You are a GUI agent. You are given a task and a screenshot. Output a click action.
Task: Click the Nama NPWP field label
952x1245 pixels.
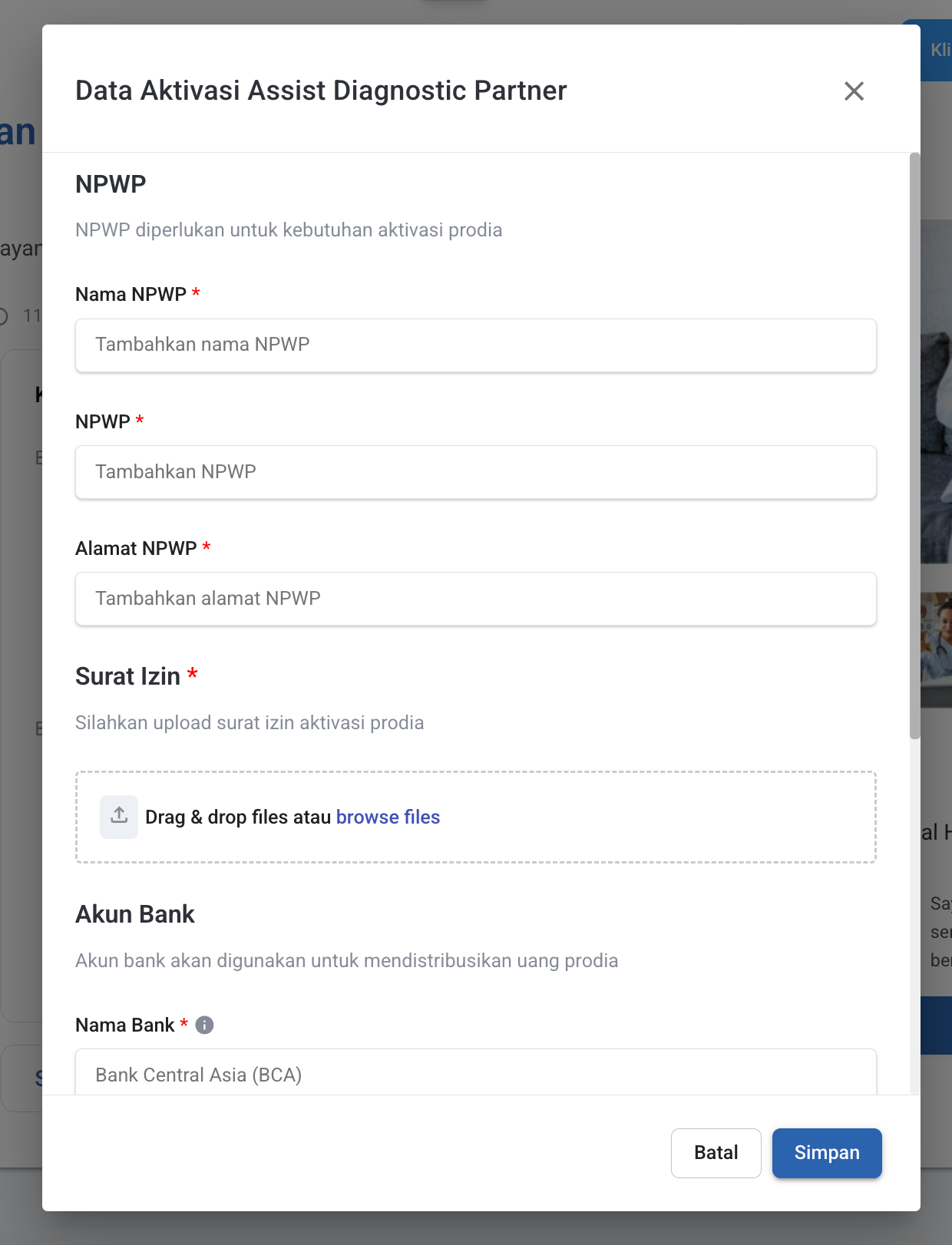(x=131, y=295)
